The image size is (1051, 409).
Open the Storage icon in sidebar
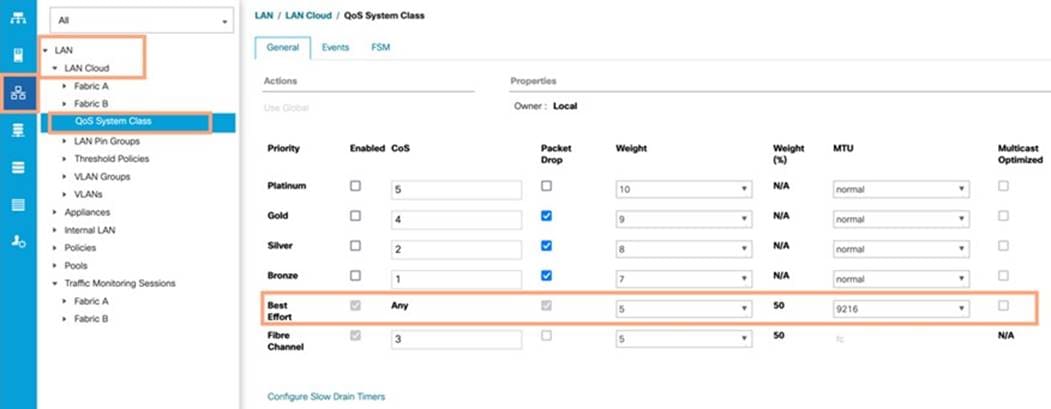18,204
